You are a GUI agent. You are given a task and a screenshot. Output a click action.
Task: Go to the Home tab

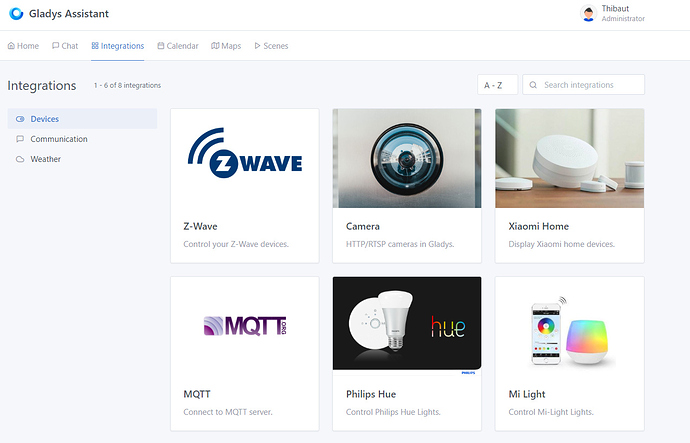pyautogui.click(x=23, y=46)
